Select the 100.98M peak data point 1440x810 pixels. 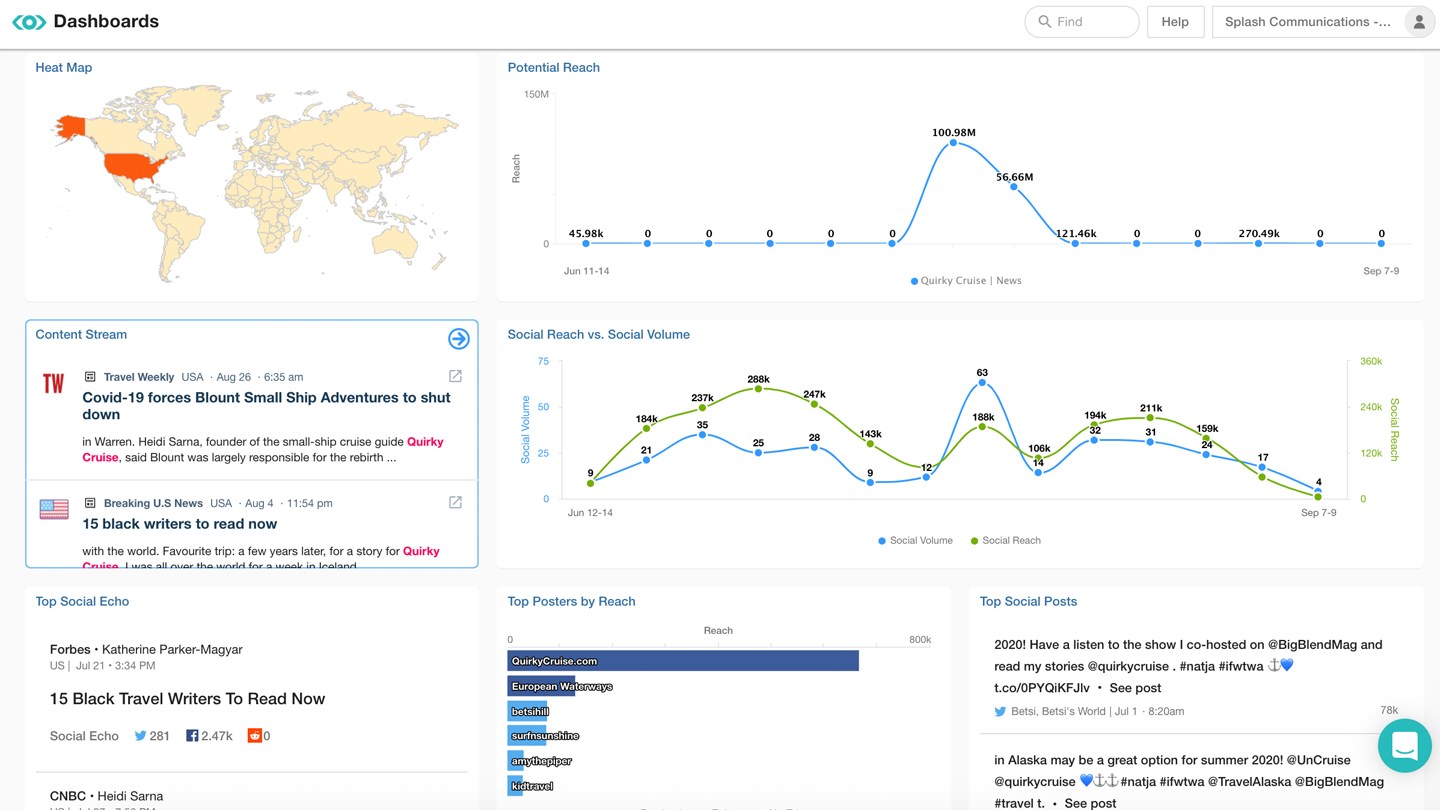click(x=953, y=143)
